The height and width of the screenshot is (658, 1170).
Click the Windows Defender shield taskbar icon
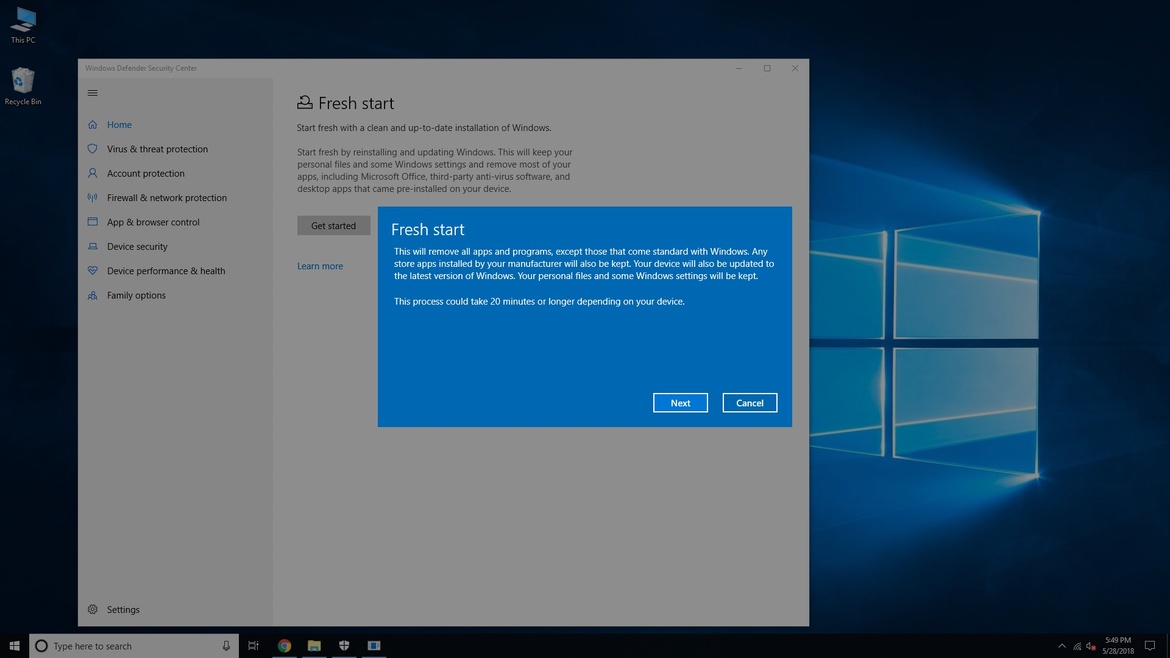344,645
